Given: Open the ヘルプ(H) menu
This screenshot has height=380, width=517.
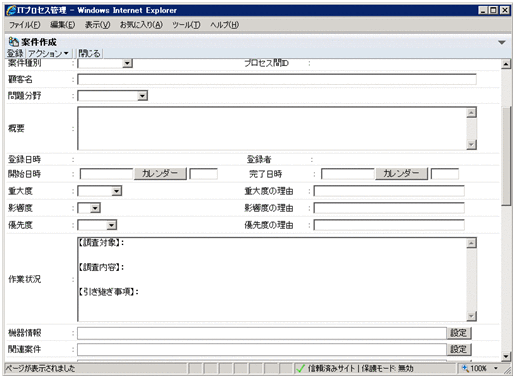Looking at the screenshot, I should (x=224, y=25).
